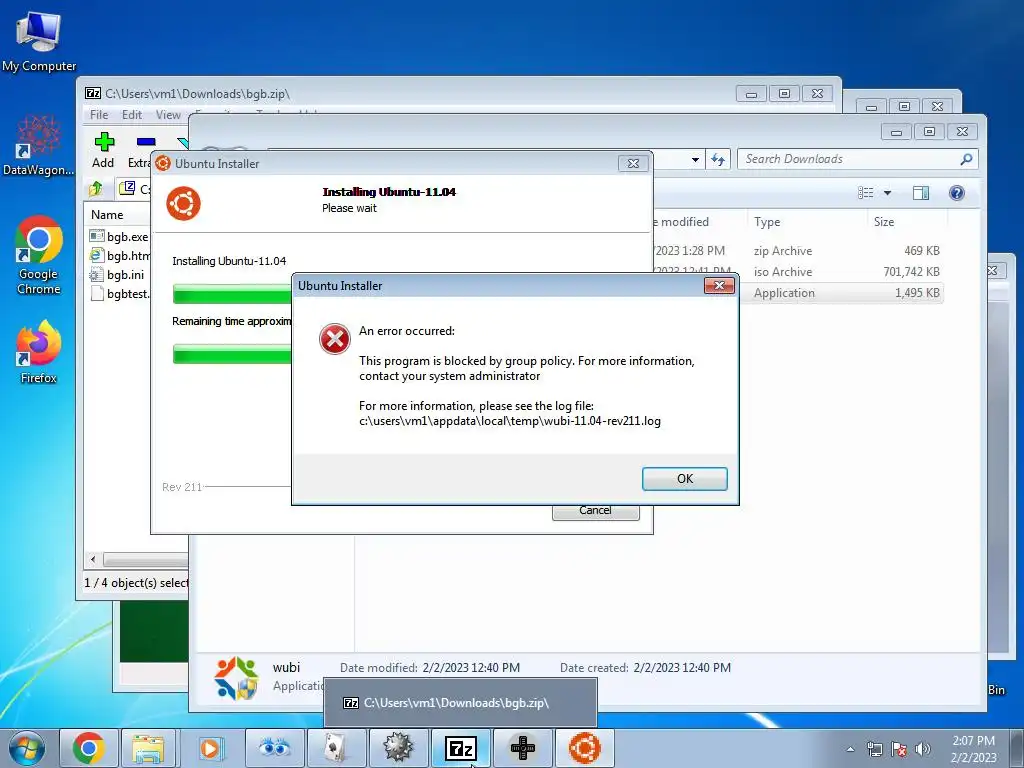Image resolution: width=1024 pixels, height=768 pixels.
Task: Click OK in the error dialog
Action: 684,479
